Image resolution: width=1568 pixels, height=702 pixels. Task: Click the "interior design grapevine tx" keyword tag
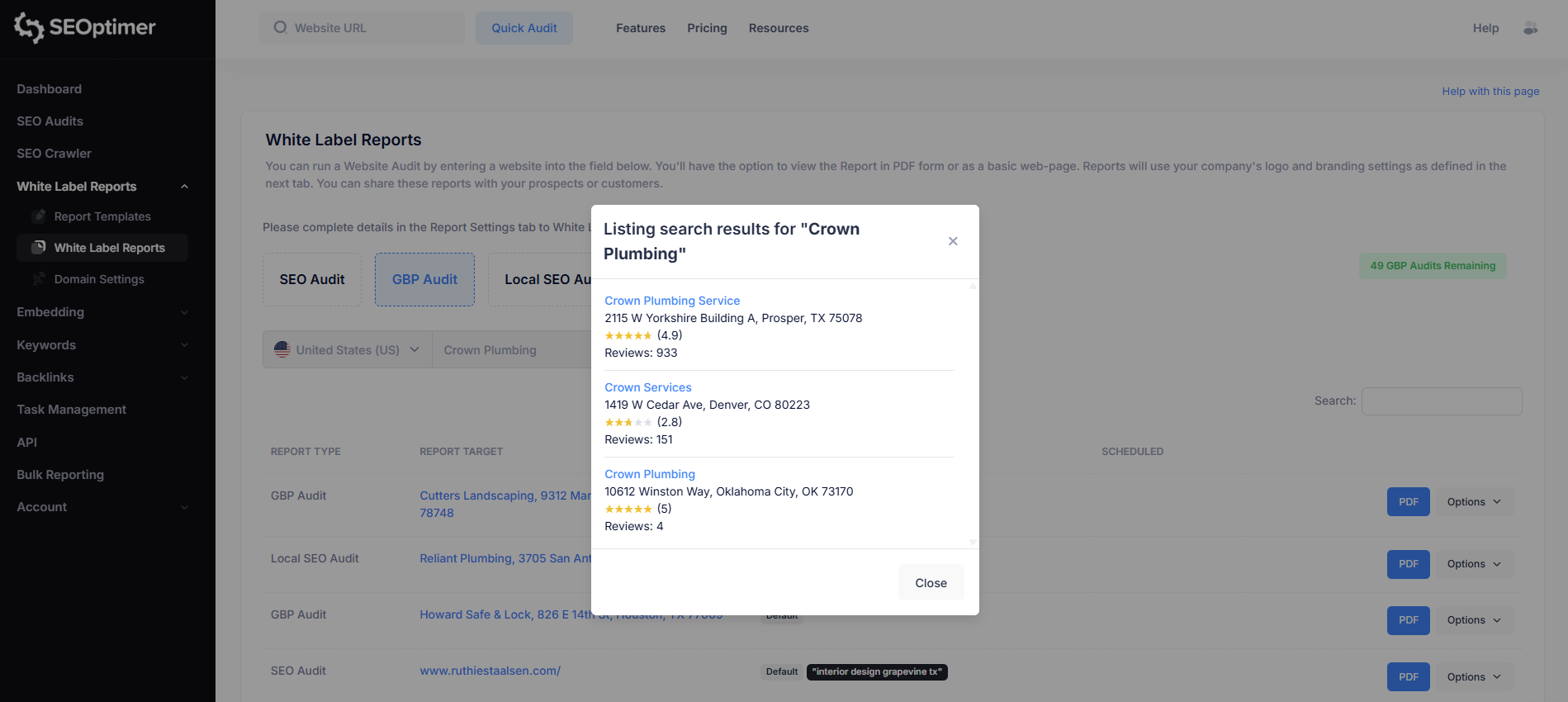[x=877, y=672]
